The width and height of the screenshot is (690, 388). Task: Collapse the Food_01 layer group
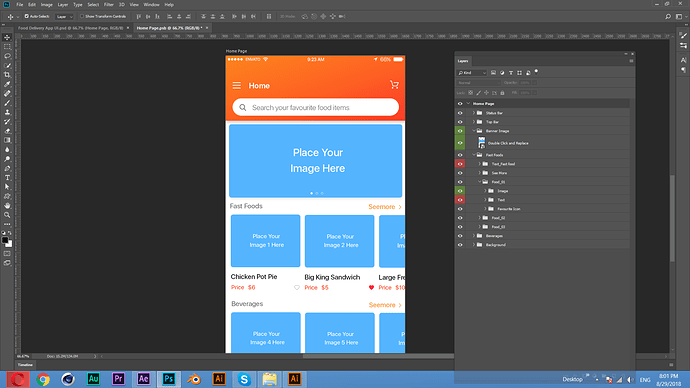[x=480, y=182]
